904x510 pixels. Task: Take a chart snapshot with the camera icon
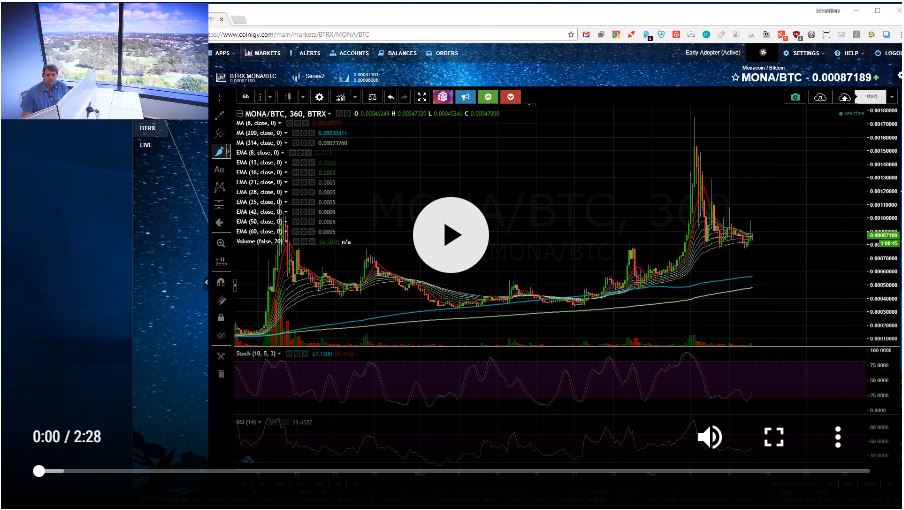pos(796,97)
